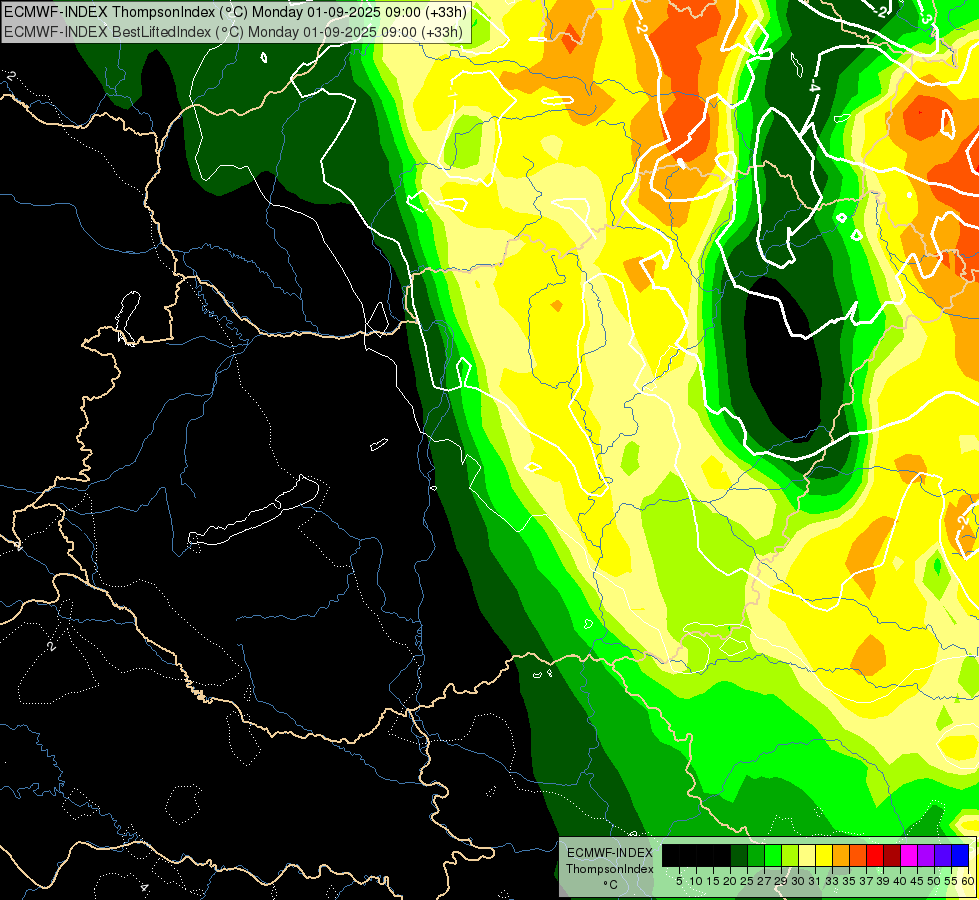Click the legend tick value '27'
Viewport: 979px width, 900px height.
coord(764,881)
